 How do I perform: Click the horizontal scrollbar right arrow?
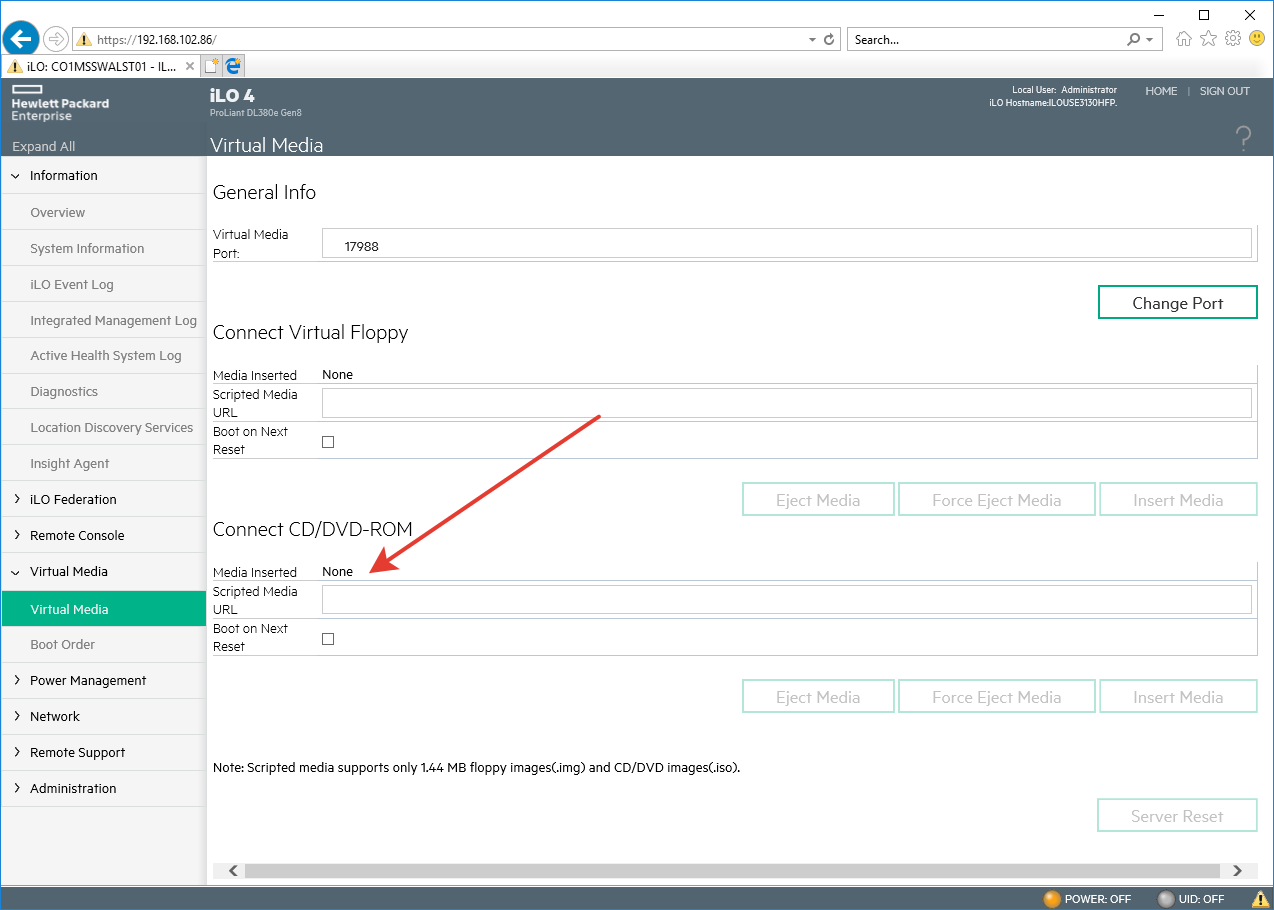click(1237, 871)
